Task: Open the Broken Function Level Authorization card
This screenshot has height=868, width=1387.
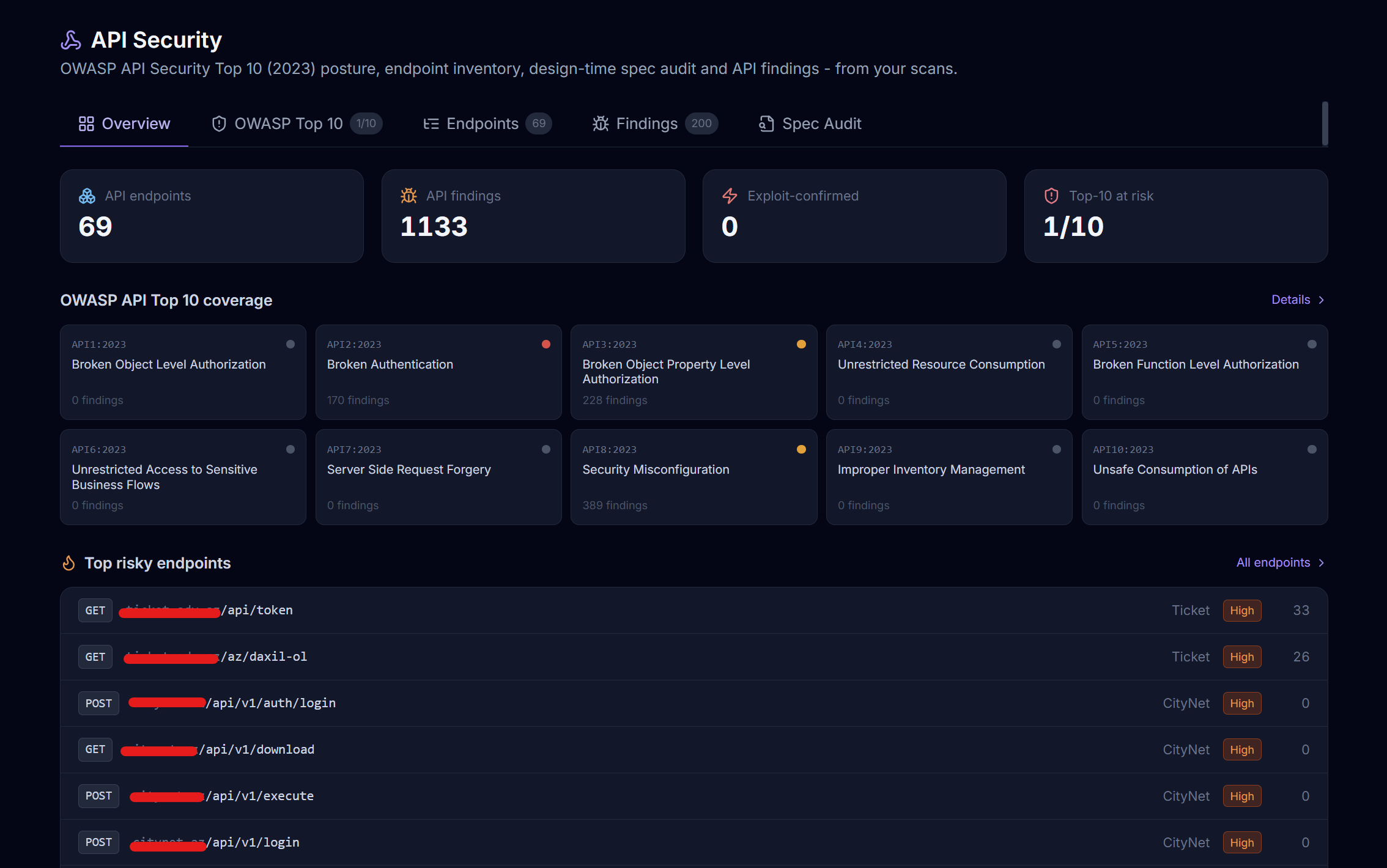Action: click(x=1205, y=372)
